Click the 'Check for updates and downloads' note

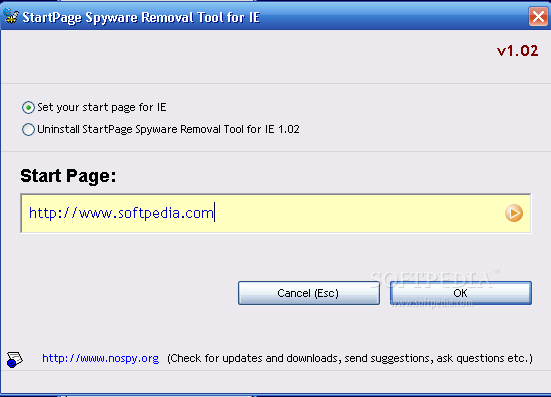(350, 358)
